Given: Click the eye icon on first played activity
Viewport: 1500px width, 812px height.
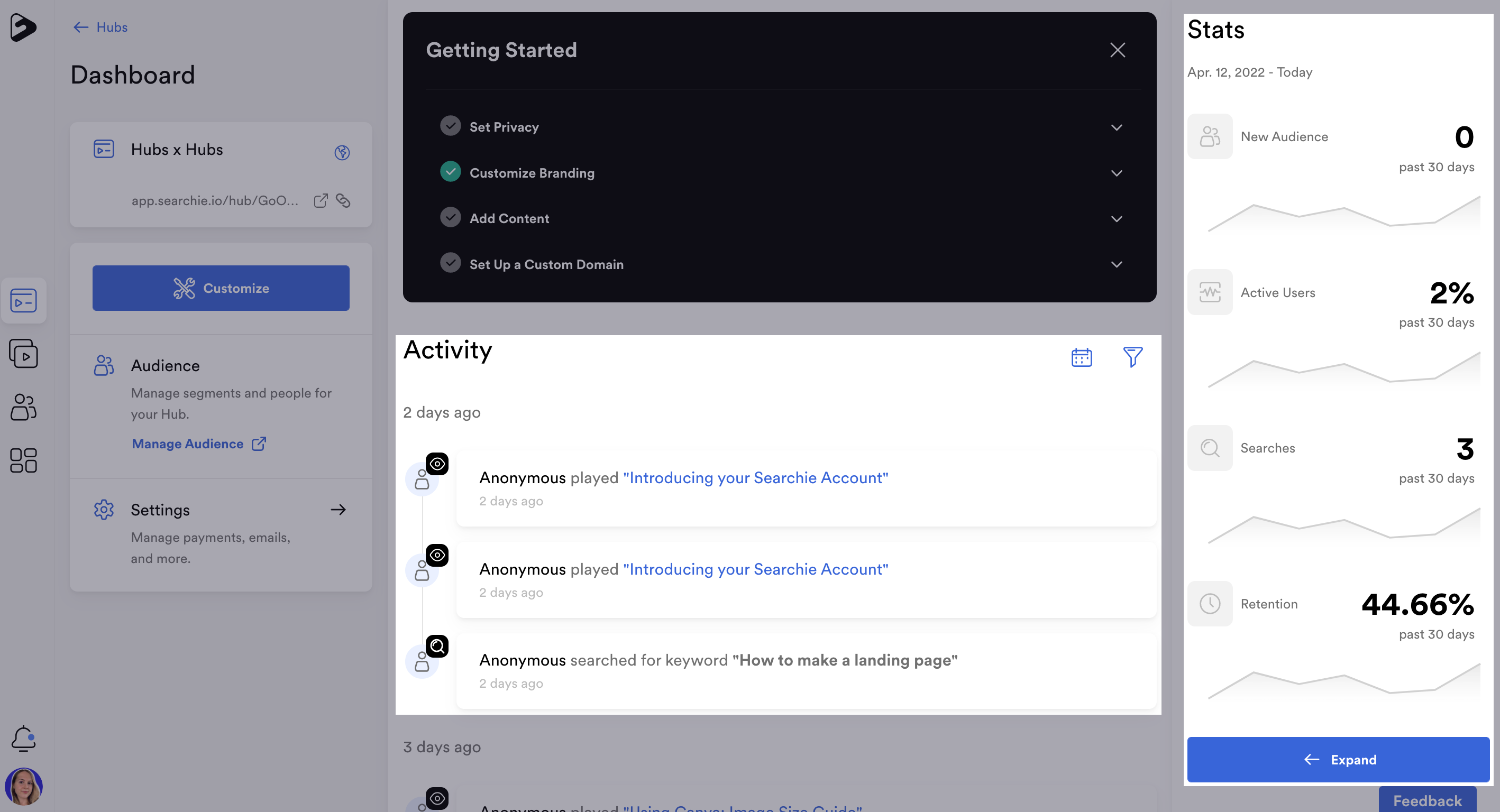Looking at the screenshot, I should 437,464.
